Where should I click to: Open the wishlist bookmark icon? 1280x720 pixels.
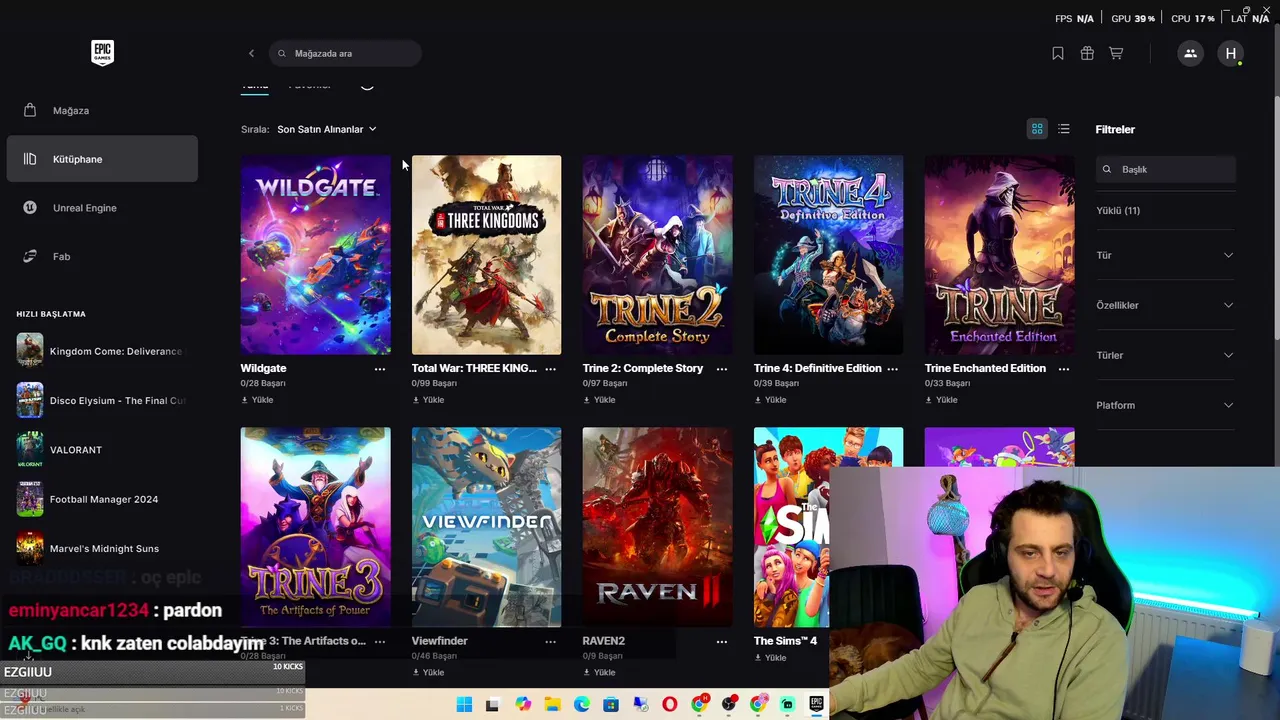(1058, 53)
